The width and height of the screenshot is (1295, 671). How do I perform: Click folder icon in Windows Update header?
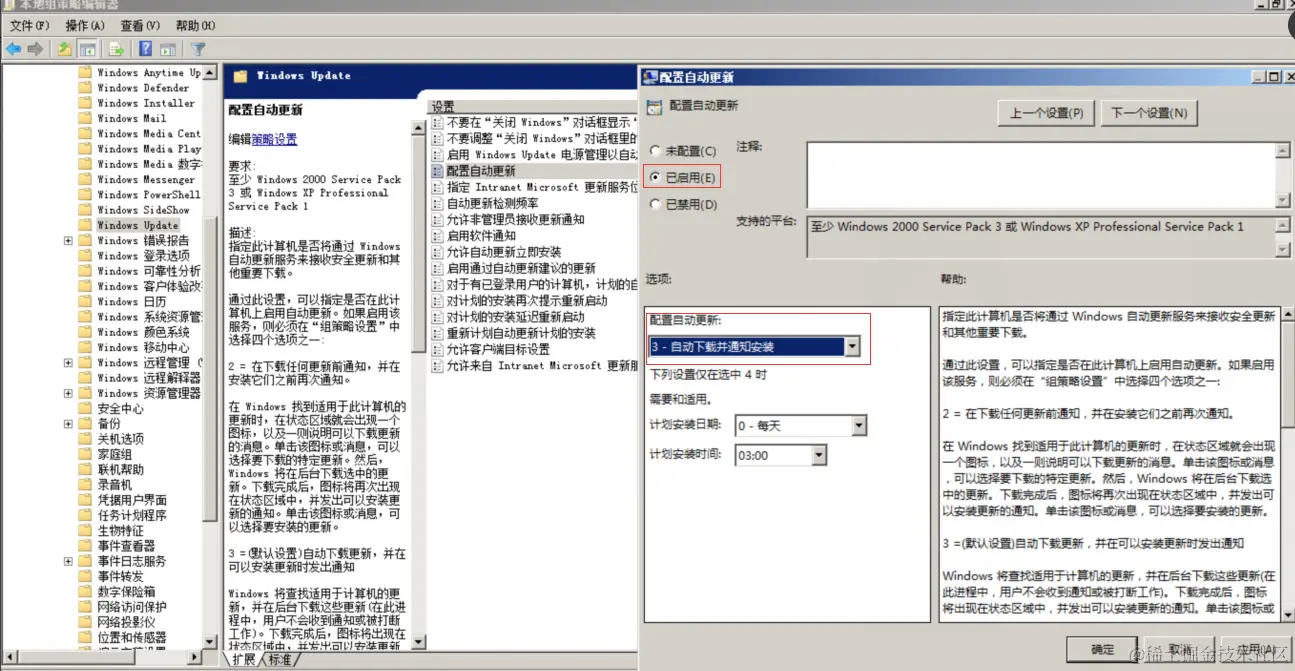pos(240,76)
